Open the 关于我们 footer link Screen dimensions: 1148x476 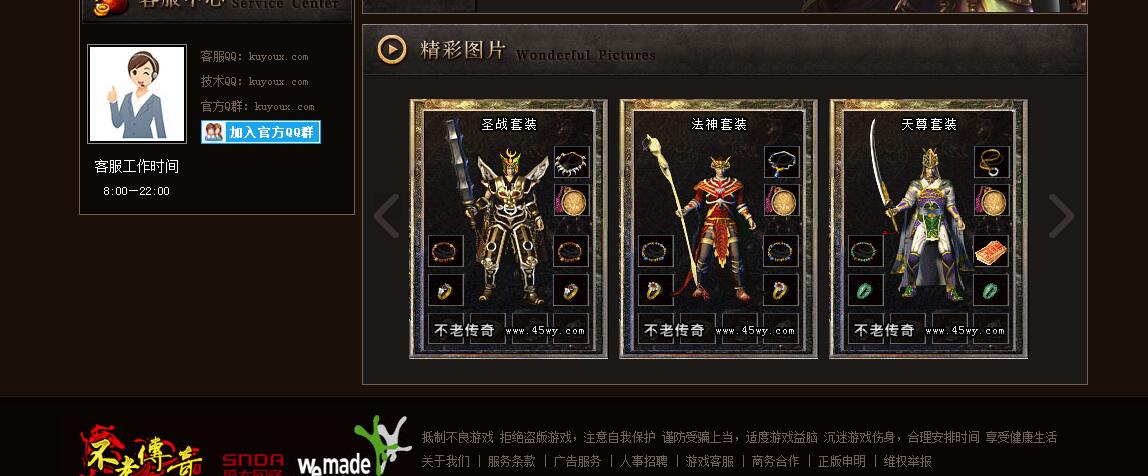[x=446, y=461]
